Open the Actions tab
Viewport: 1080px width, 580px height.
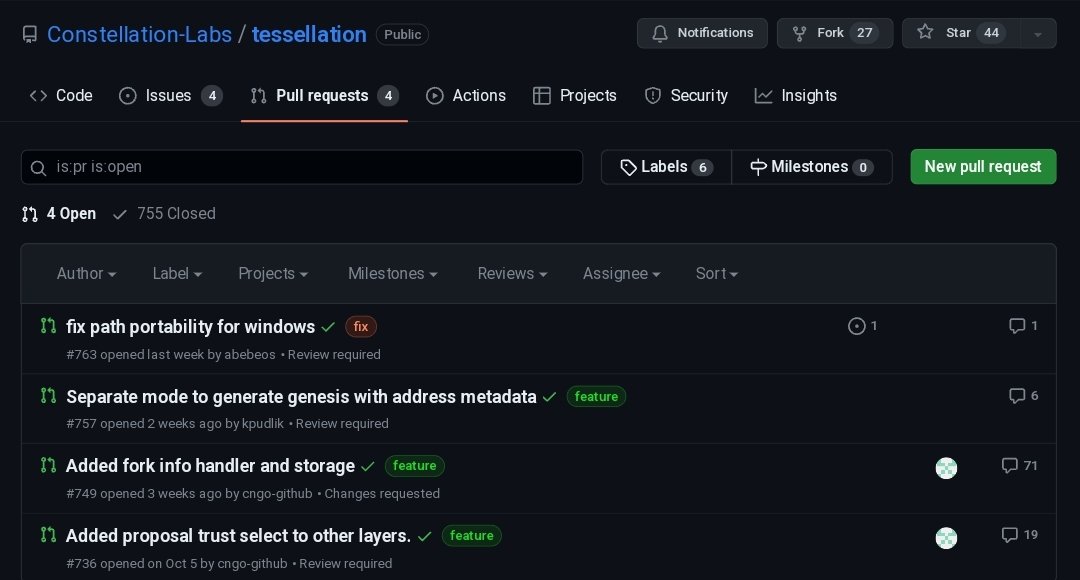[x=466, y=96]
